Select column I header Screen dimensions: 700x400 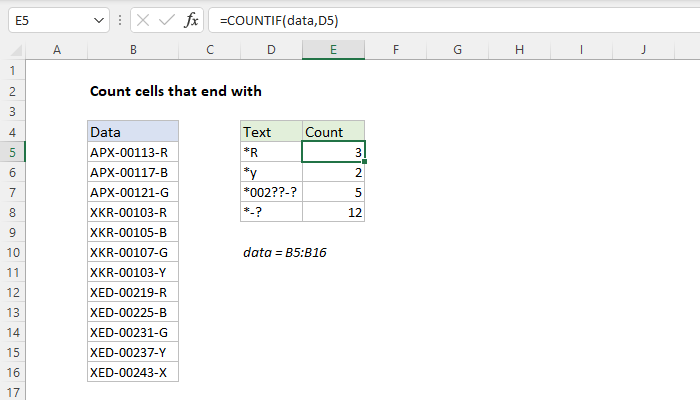pyautogui.click(x=581, y=50)
